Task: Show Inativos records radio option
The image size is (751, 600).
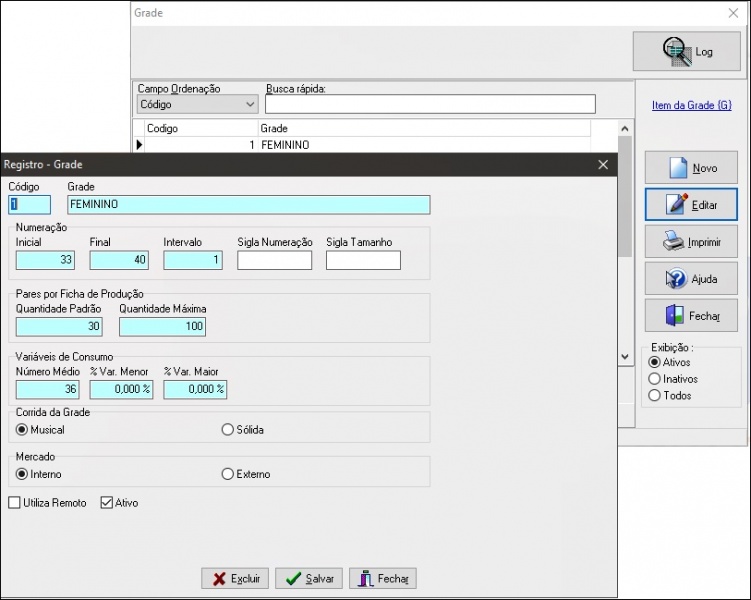Action: 654,379
